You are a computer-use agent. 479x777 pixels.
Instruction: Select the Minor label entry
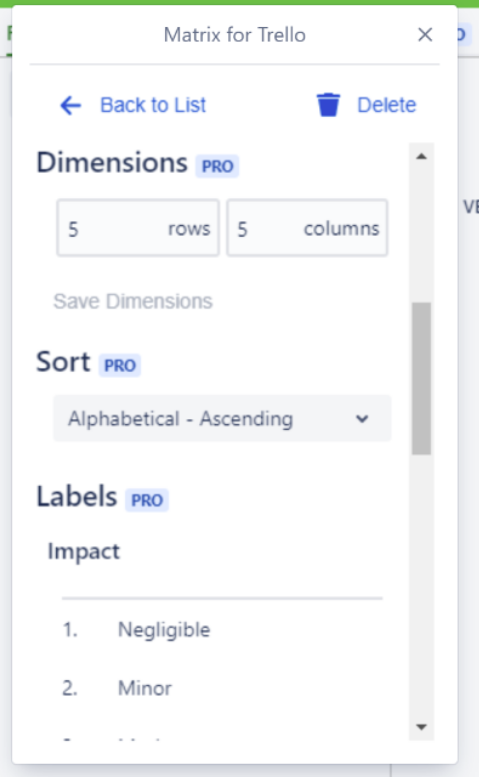[x=145, y=688]
